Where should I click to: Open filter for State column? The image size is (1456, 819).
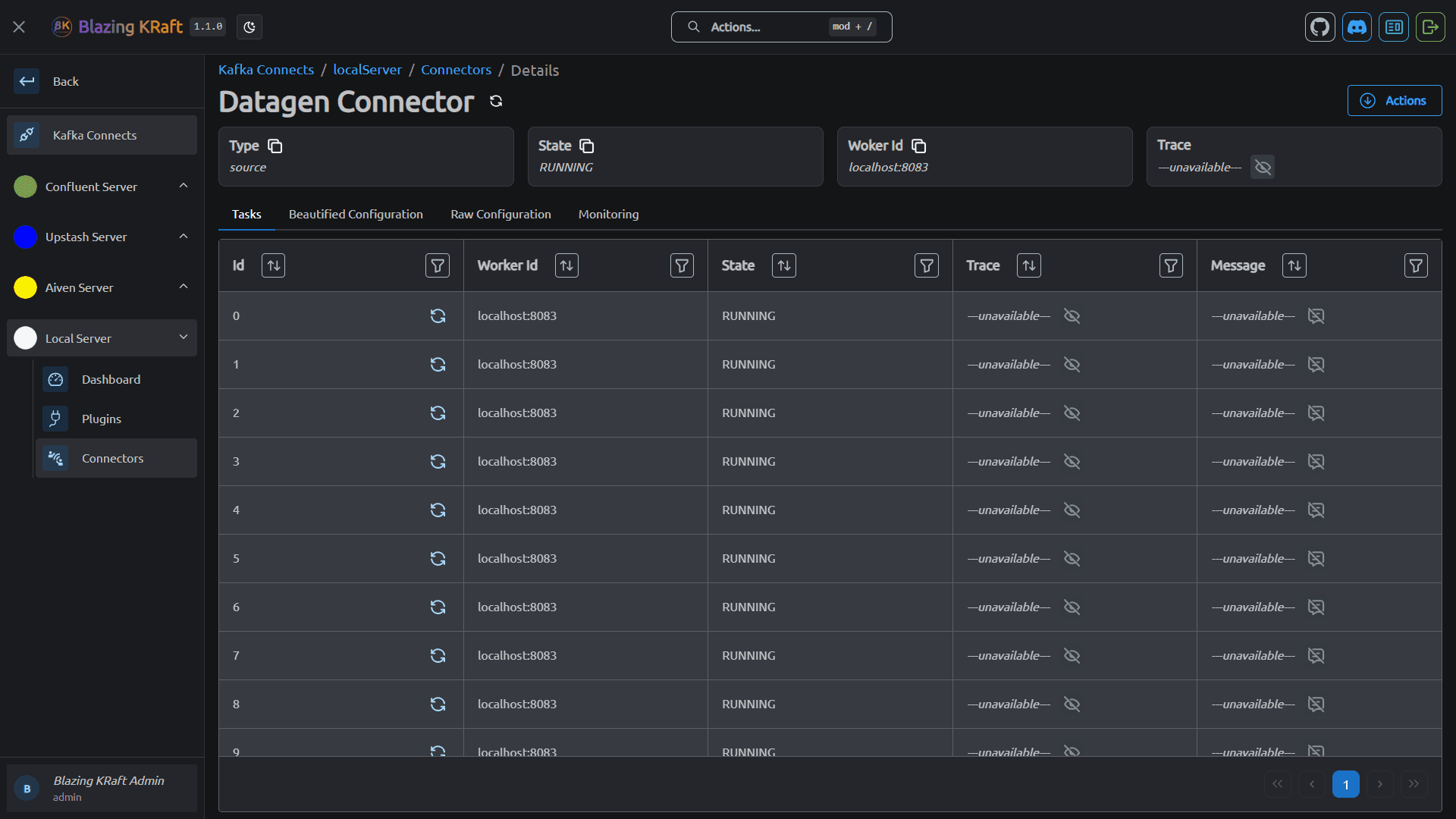926,265
